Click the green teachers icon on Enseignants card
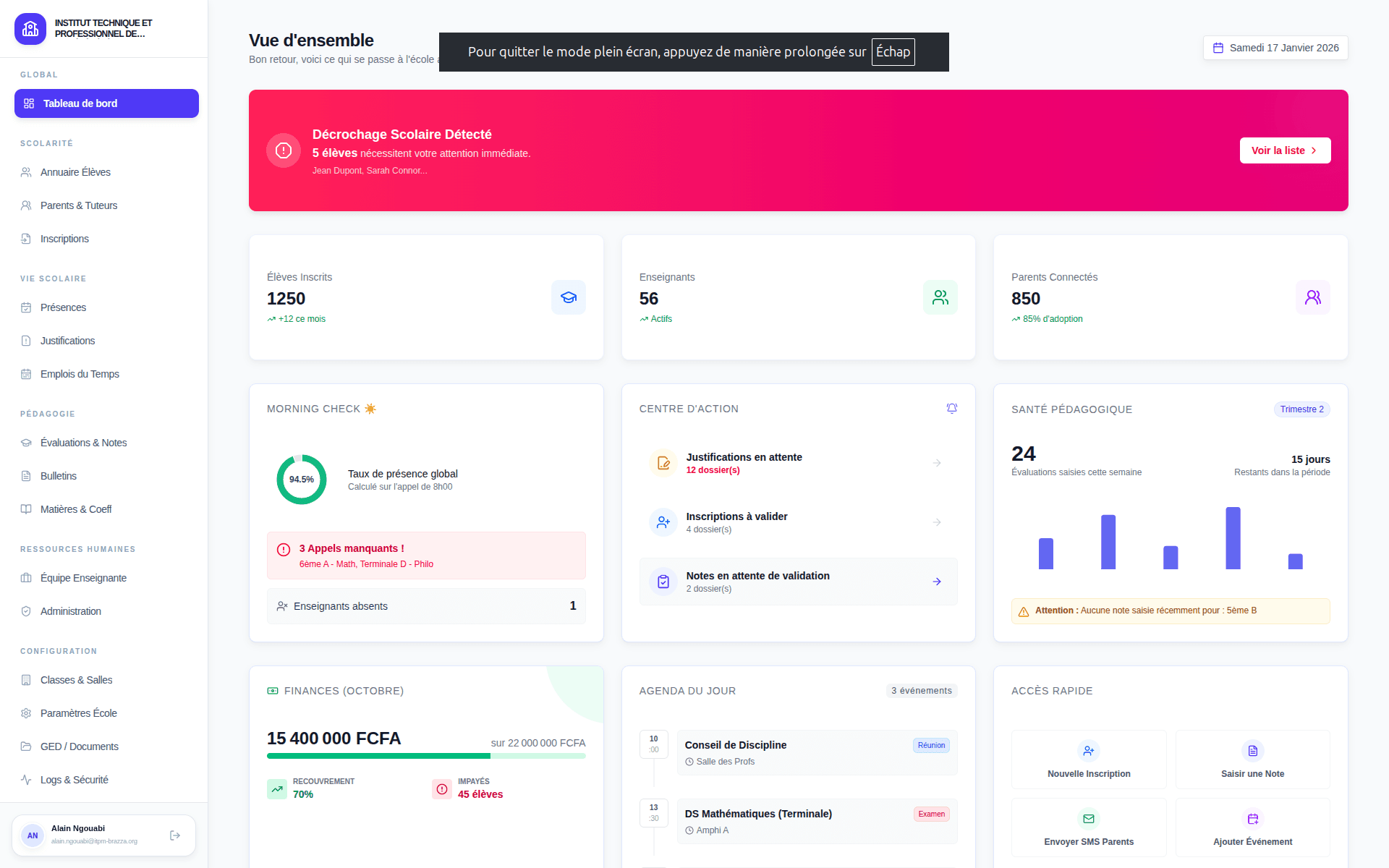Viewport: 1389px width, 868px height. tap(940, 297)
